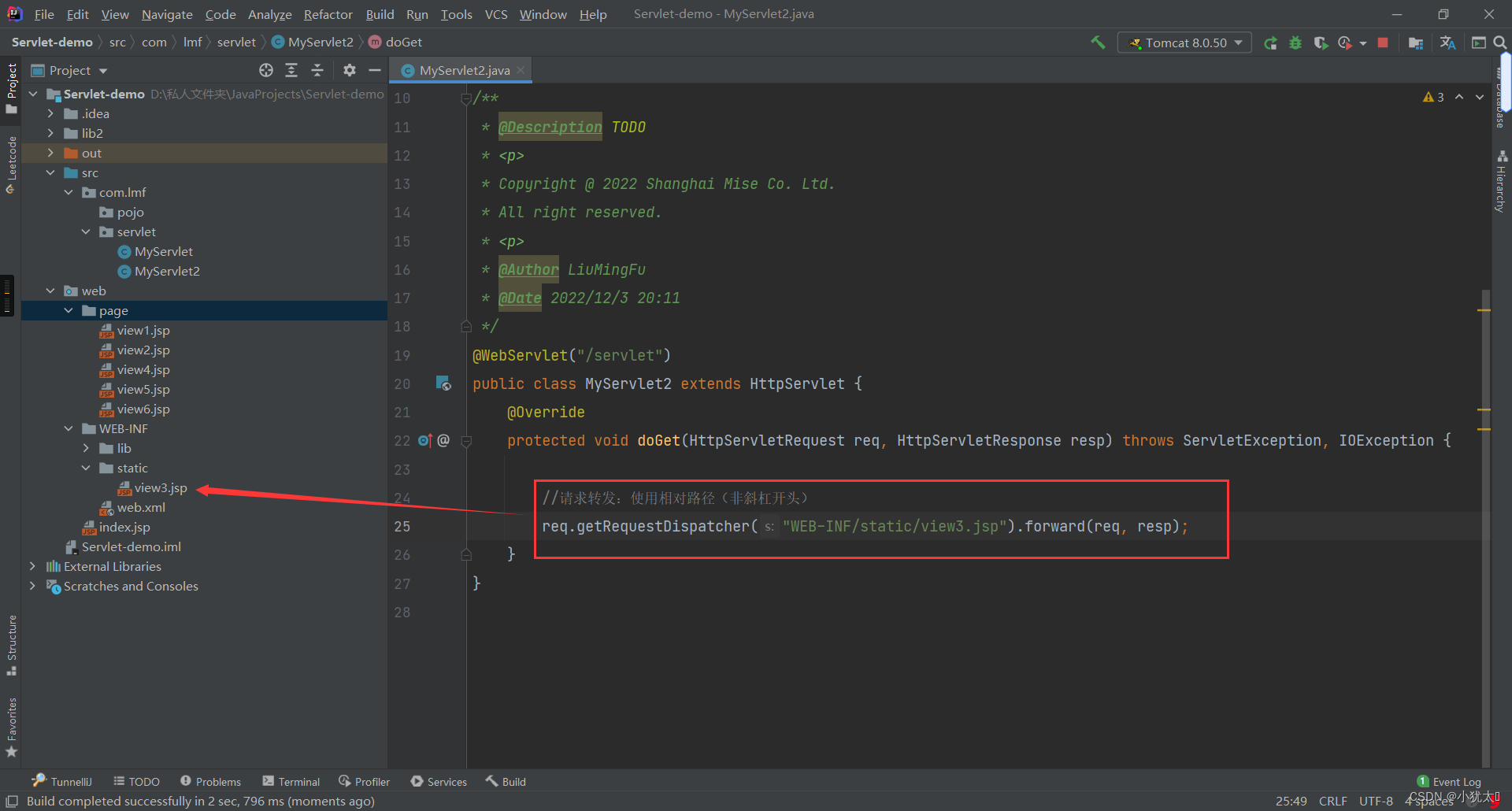1512x811 pixels.
Task: Open the Favorites side tool window
Action: (x=11, y=728)
